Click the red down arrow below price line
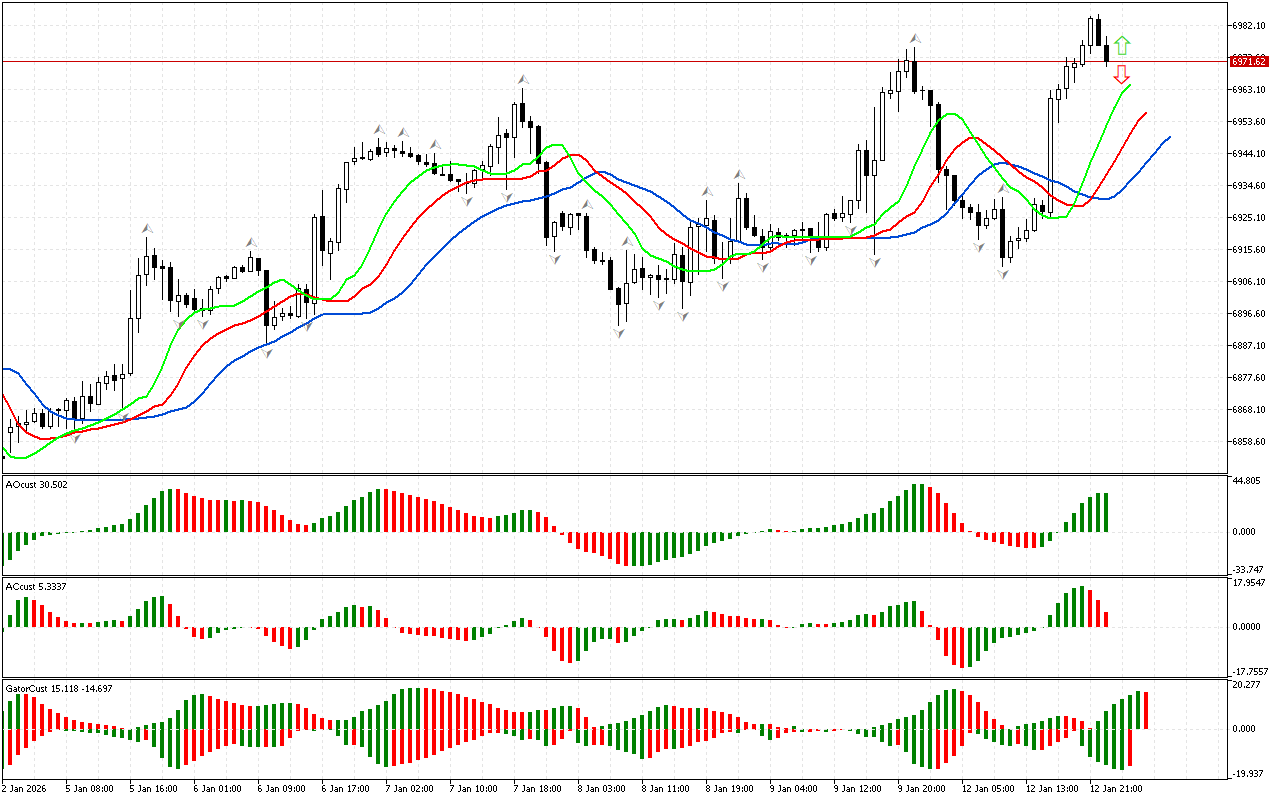This screenshot has width=1280, height=800. (1122, 74)
